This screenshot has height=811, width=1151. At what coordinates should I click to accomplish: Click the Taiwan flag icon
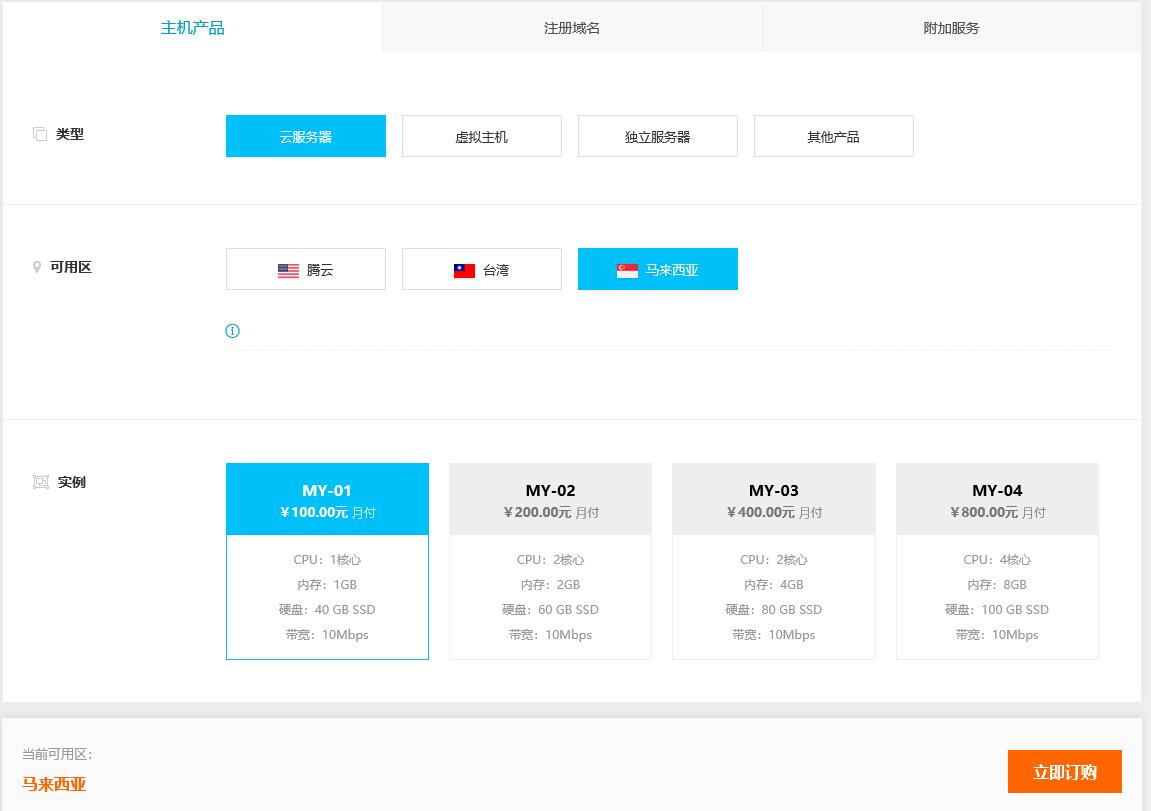point(464,270)
